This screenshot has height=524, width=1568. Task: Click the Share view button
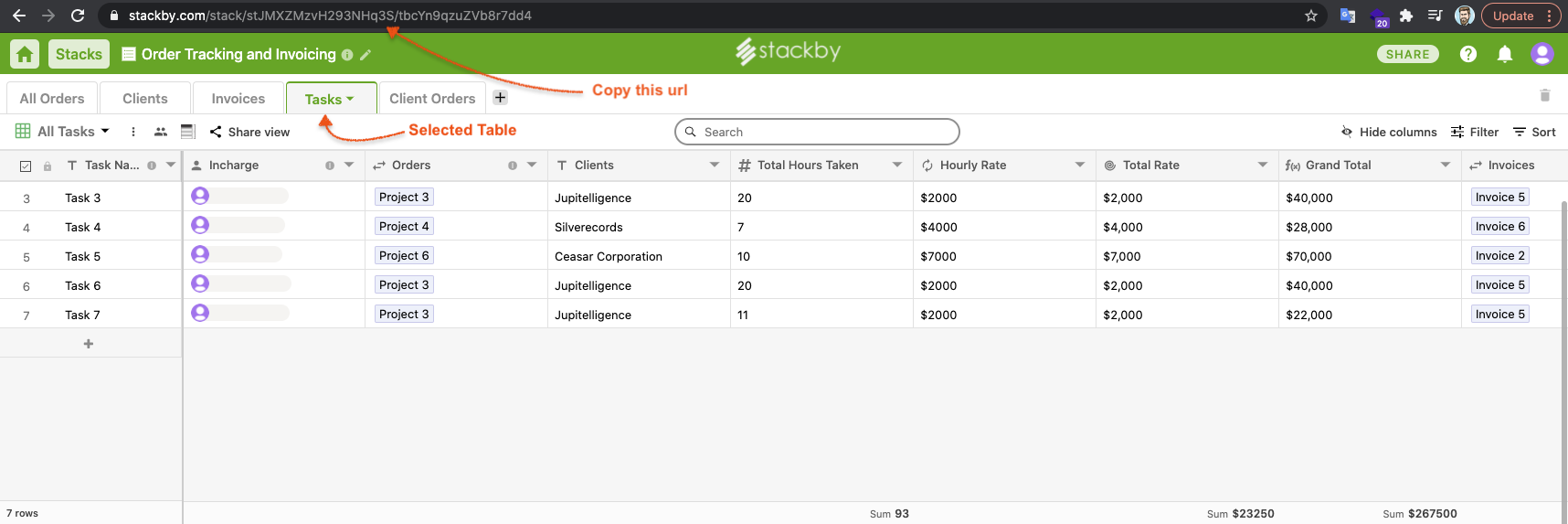pos(249,132)
